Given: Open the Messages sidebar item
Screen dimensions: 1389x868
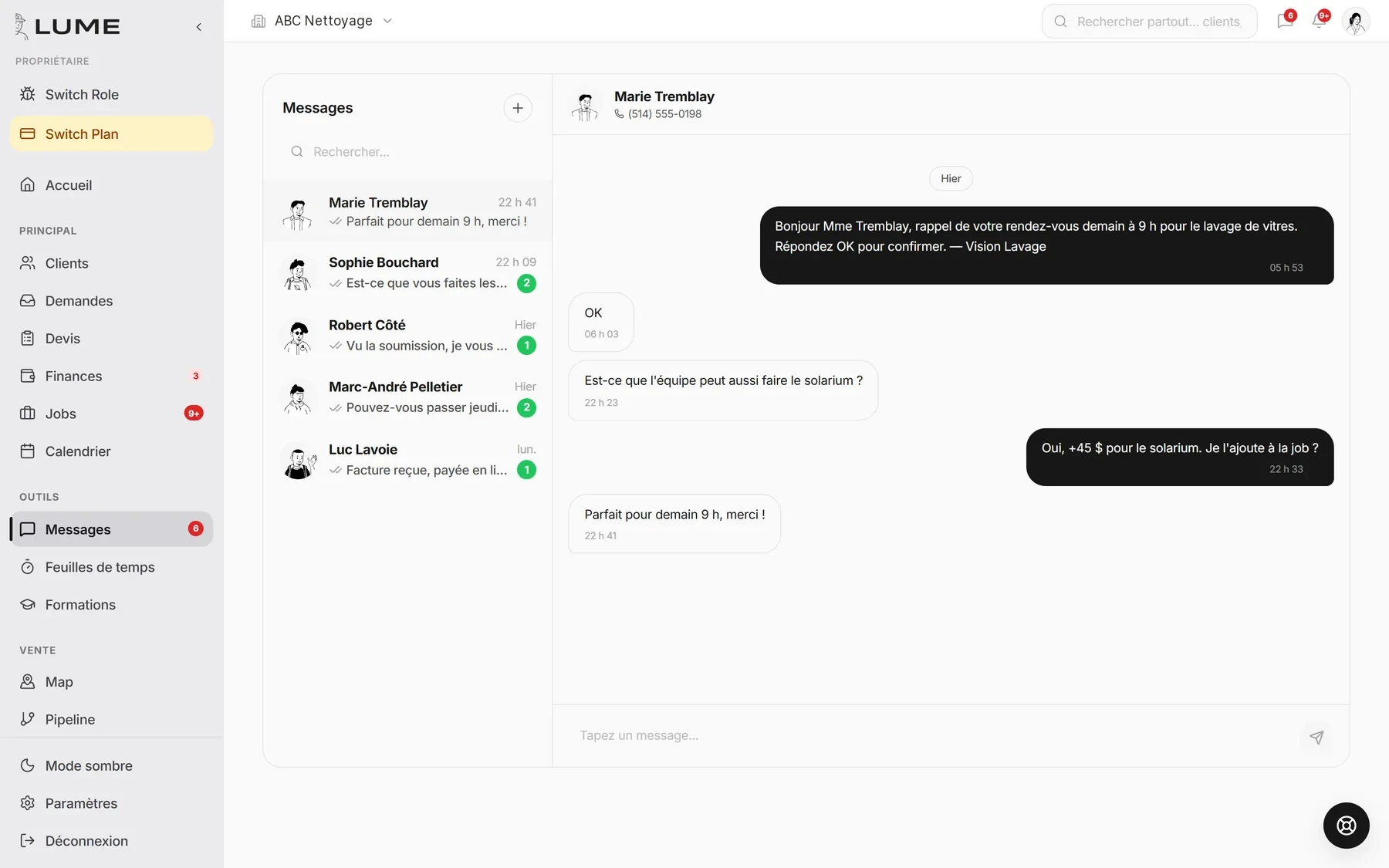Looking at the screenshot, I should coord(111,529).
